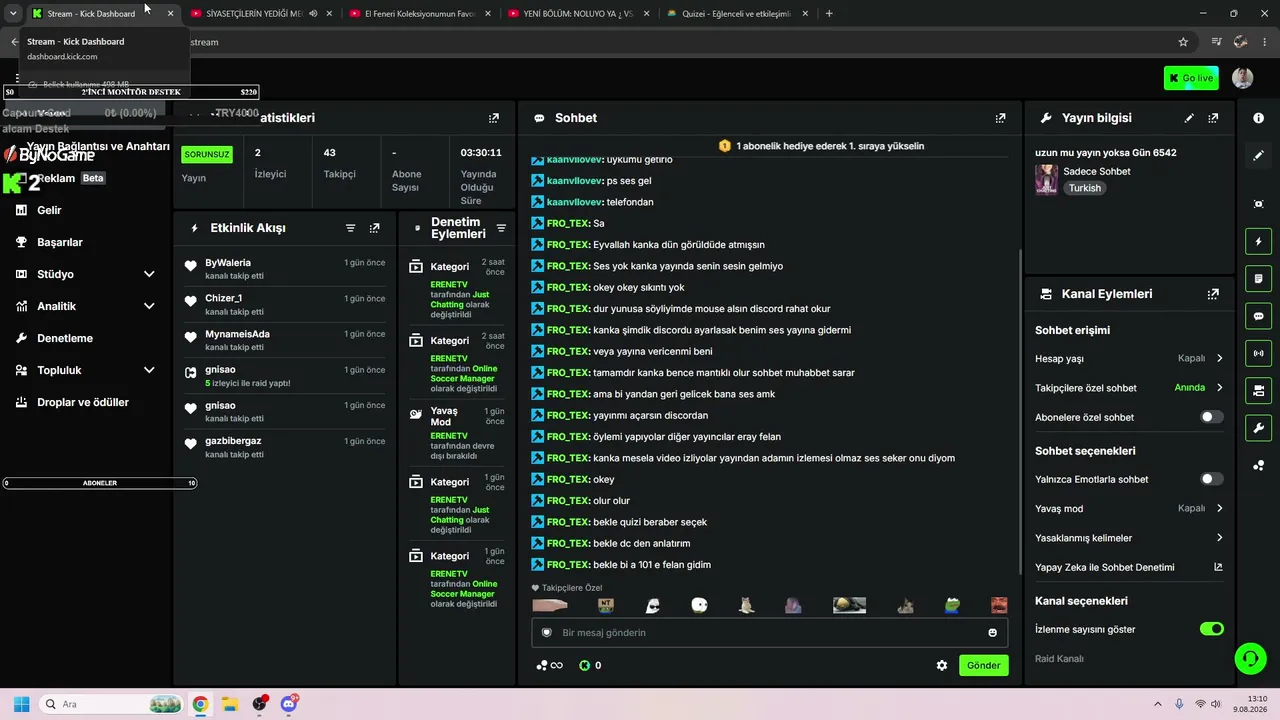Click the Turkish language tag

point(1084,188)
